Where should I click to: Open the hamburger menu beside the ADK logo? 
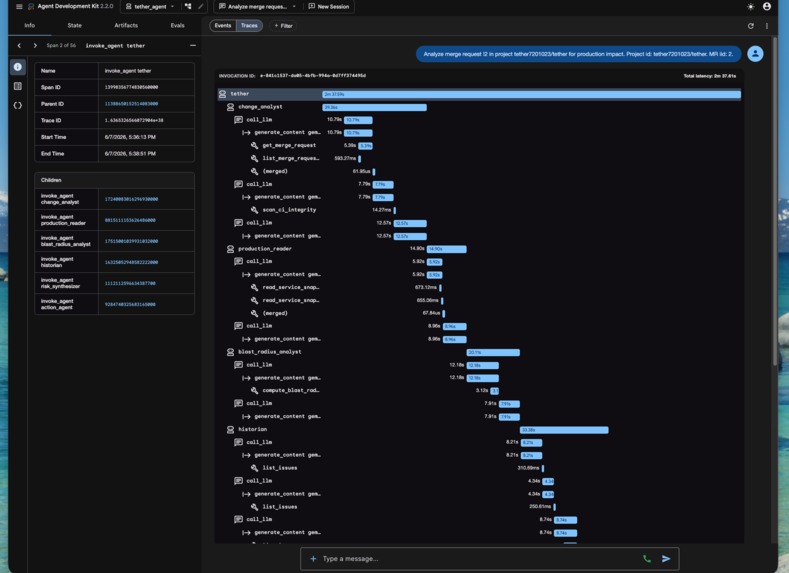(x=19, y=7)
